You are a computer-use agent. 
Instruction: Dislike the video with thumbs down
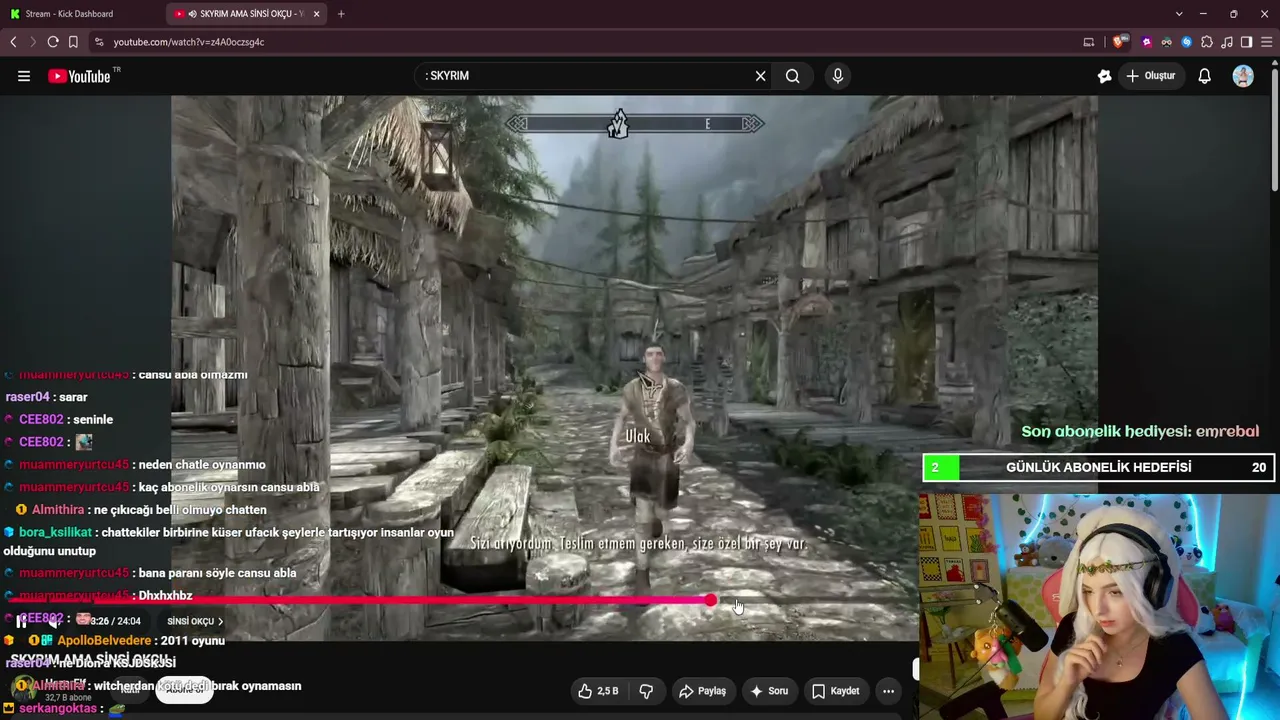[x=646, y=691]
